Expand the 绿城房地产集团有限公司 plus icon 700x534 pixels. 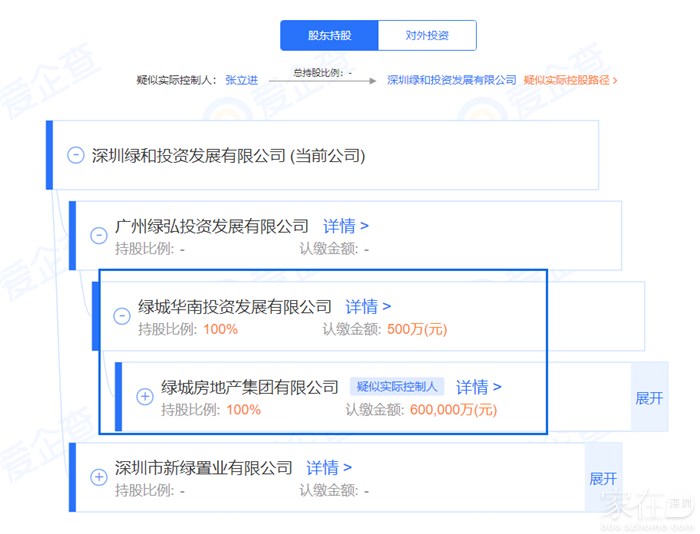click(x=144, y=397)
